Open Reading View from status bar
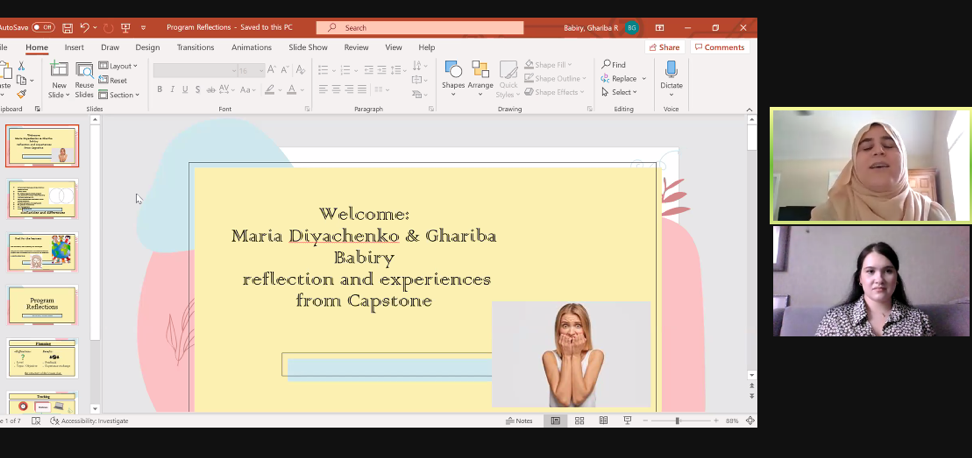 click(603, 421)
